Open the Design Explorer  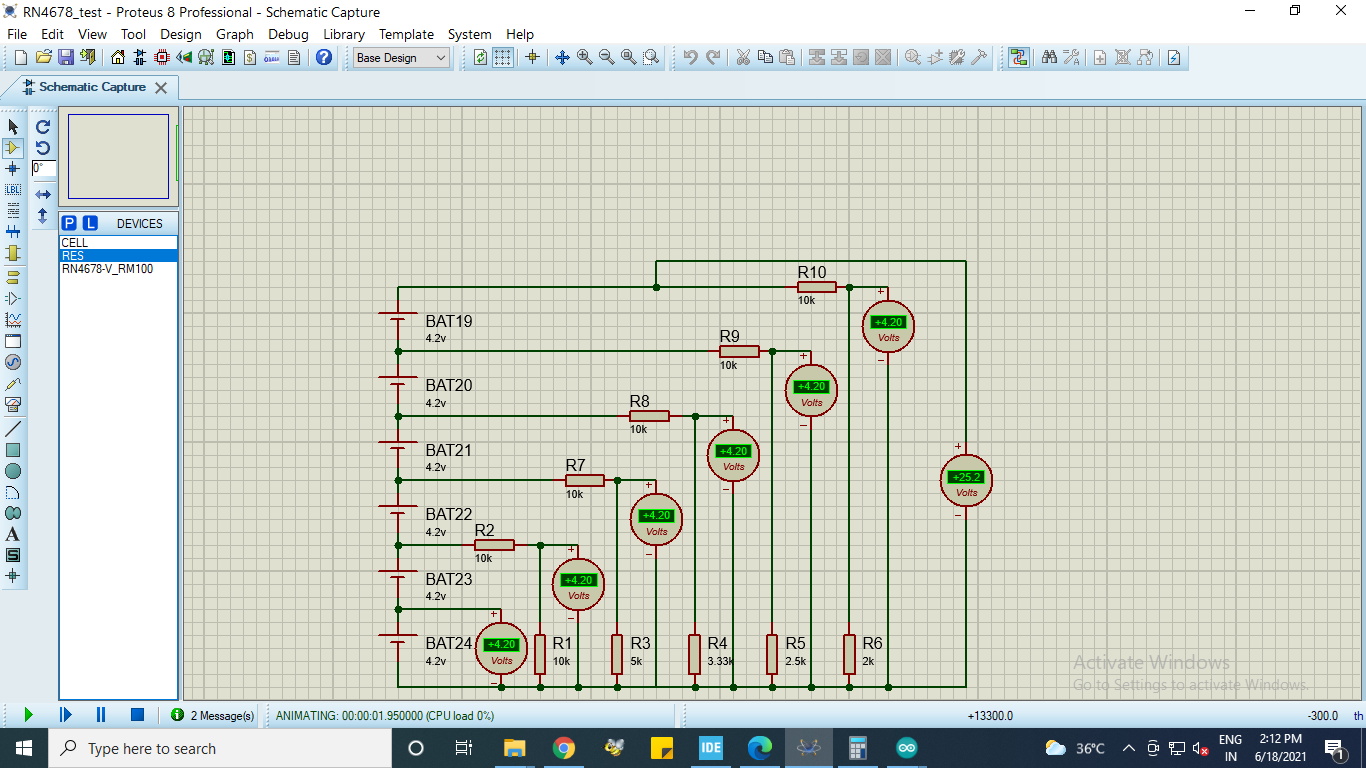tap(205, 57)
